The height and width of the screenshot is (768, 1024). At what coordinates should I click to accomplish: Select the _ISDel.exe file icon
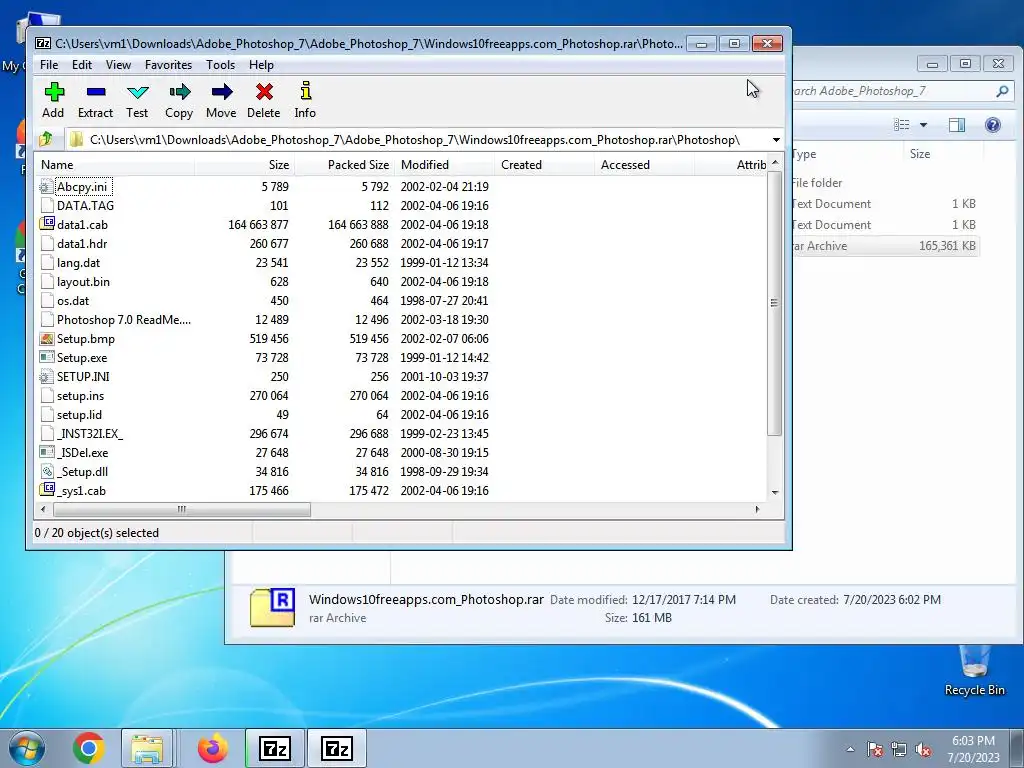point(46,453)
